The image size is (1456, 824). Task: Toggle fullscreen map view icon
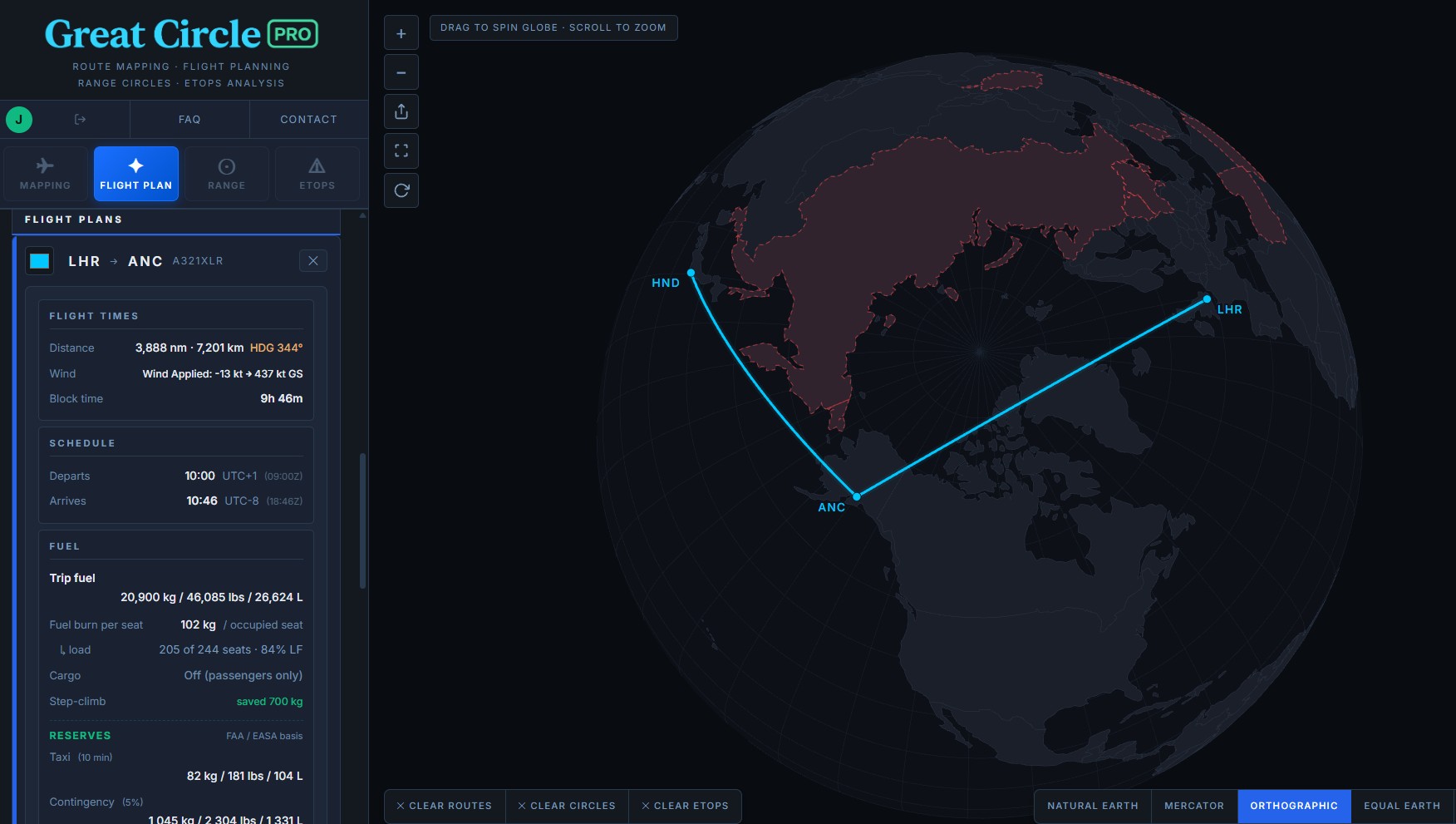tap(401, 150)
